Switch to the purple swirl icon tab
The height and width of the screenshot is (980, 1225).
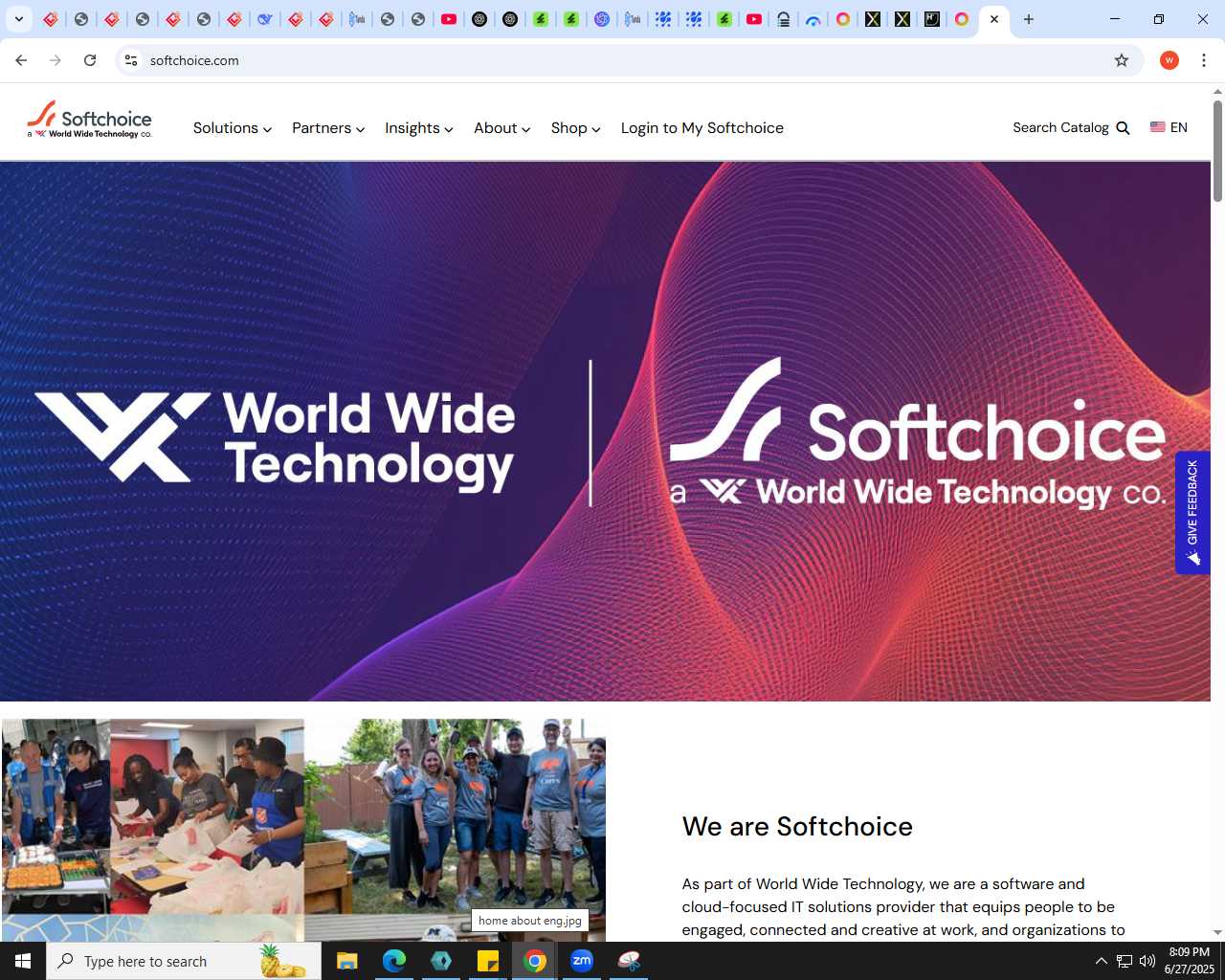(x=602, y=19)
